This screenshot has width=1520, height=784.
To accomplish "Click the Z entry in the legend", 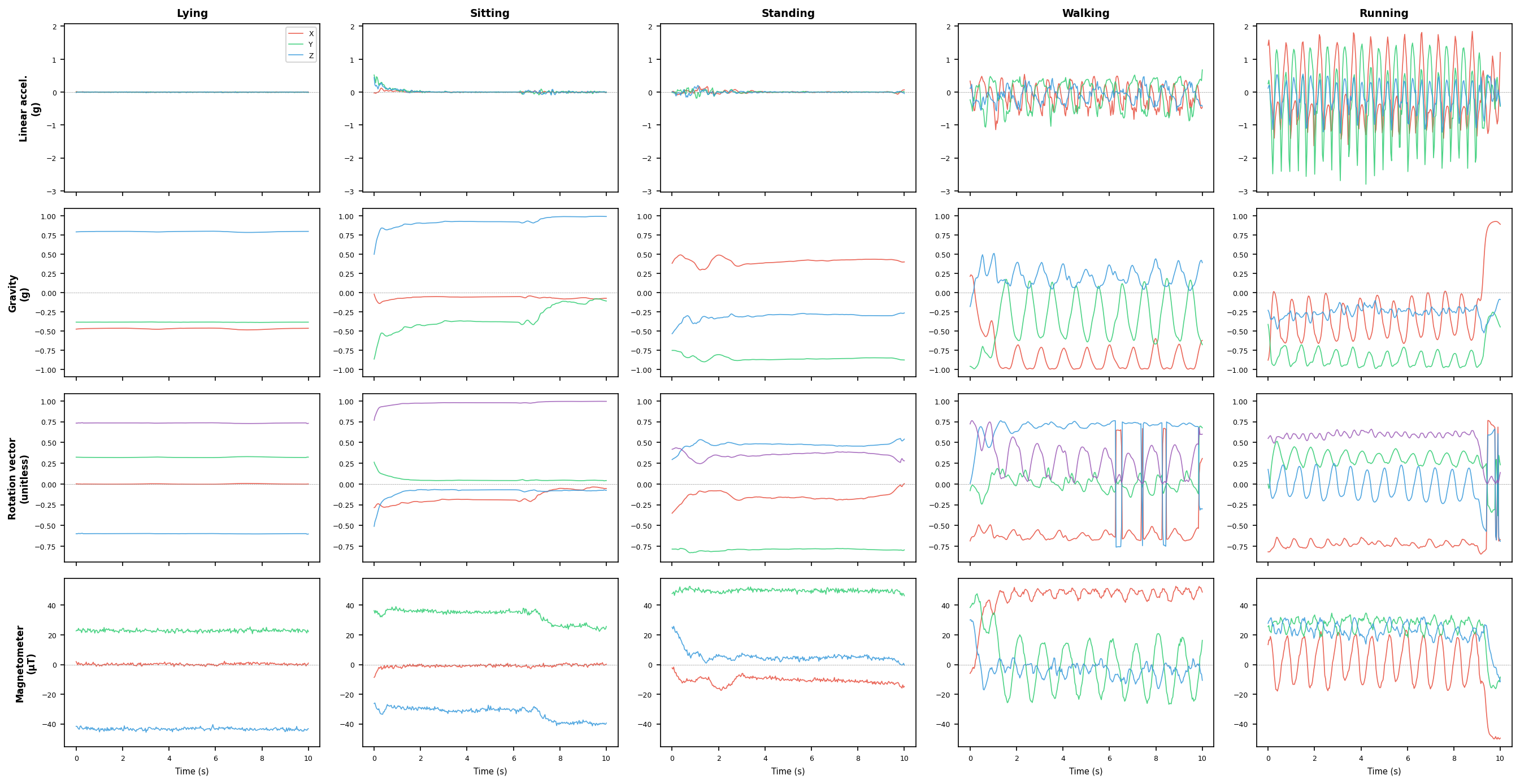I will coord(301,56).
